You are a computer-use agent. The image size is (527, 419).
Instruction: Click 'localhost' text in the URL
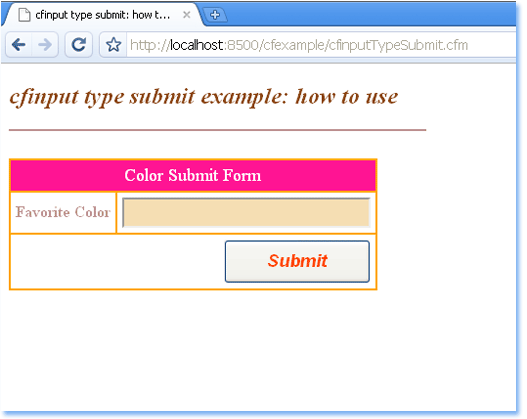pos(196,45)
